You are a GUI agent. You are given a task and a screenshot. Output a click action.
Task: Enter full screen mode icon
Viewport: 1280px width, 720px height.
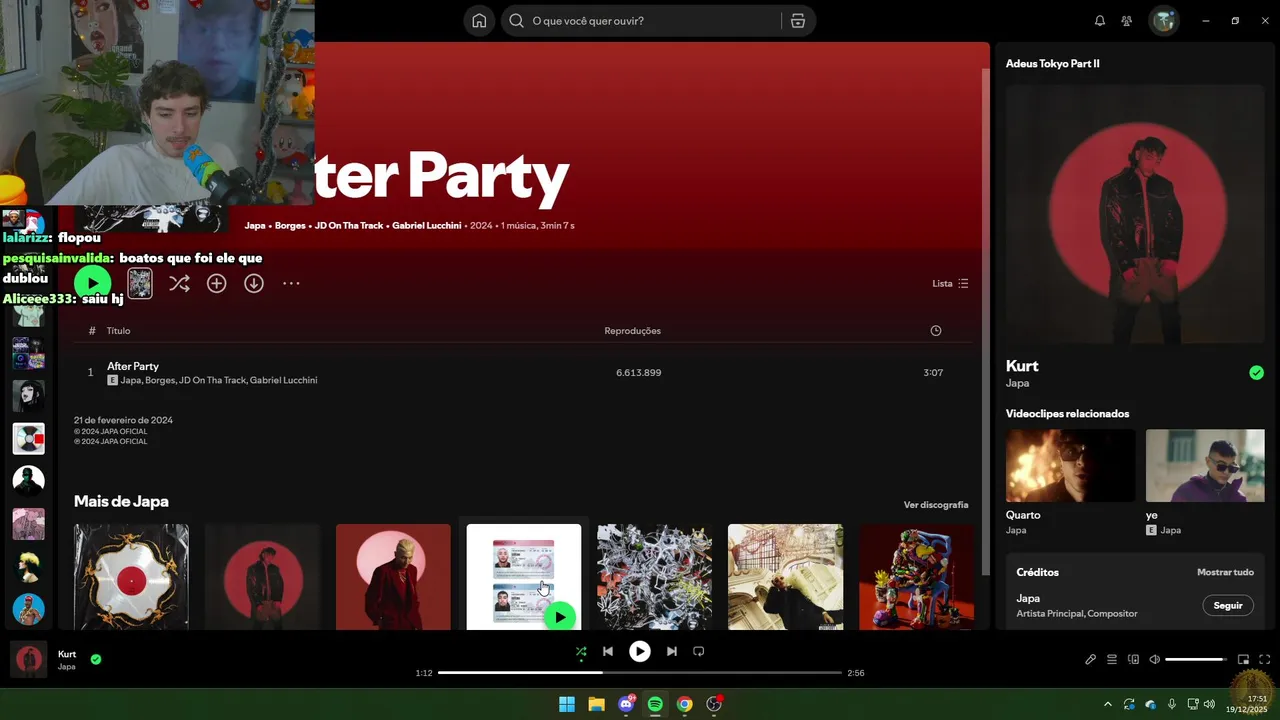pyautogui.click(x=1265, y=660)
